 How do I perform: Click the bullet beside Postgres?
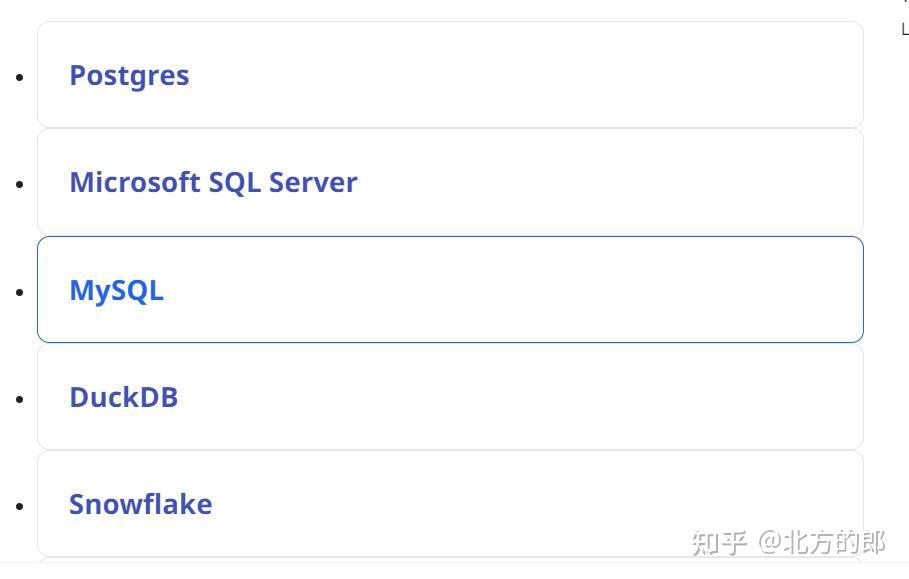coord(20,77)
